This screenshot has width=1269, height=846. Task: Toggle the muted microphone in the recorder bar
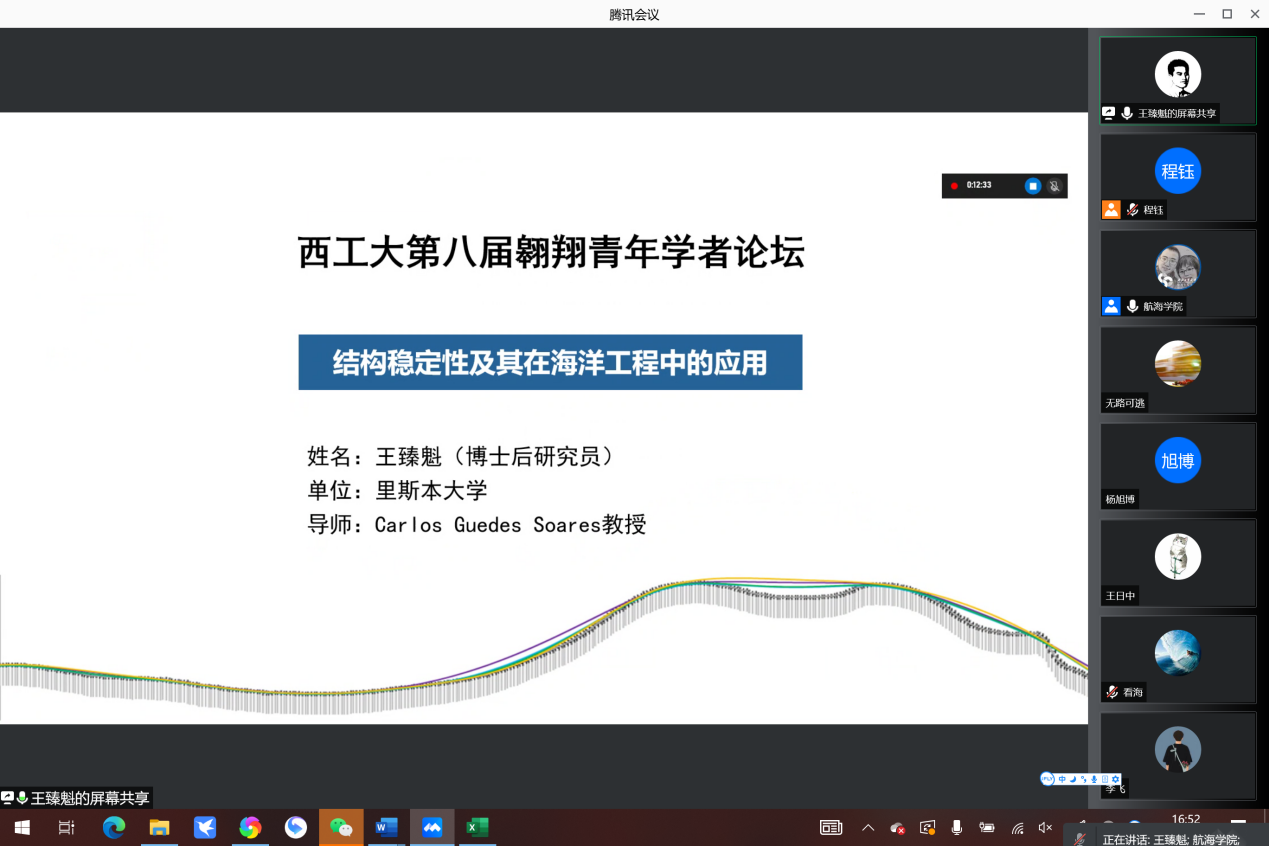[x=1054, y=186]
